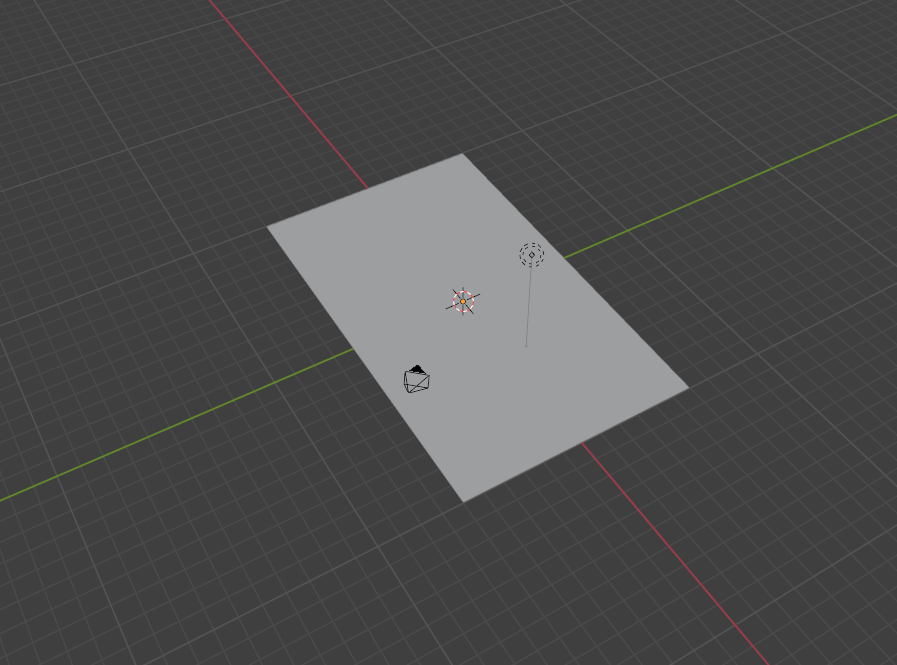Click the topmost corner of the gray plane
This screenshot has width=897, height=665.
[x=461, y=156]
